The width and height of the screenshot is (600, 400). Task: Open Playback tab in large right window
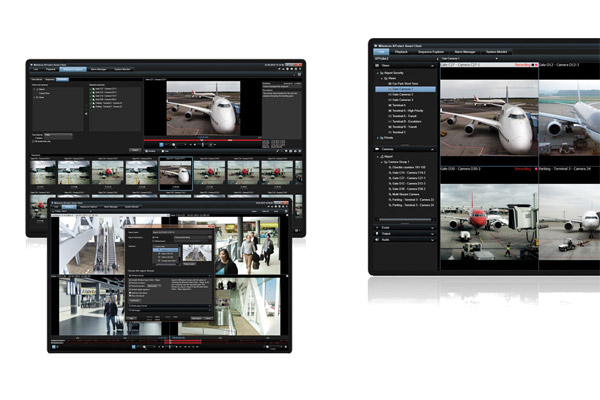coord(401,52)
